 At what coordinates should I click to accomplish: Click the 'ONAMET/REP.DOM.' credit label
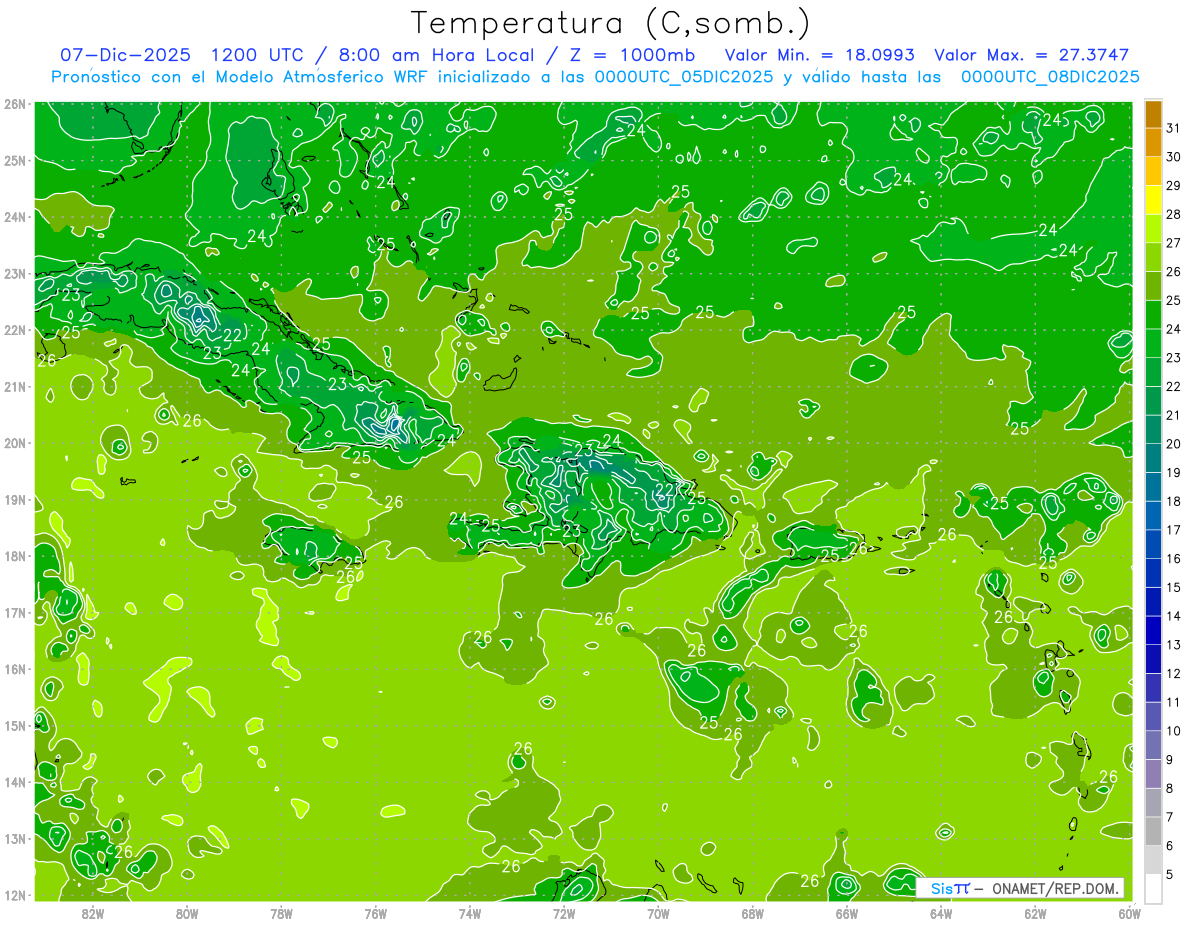[x=1056, y=888]
